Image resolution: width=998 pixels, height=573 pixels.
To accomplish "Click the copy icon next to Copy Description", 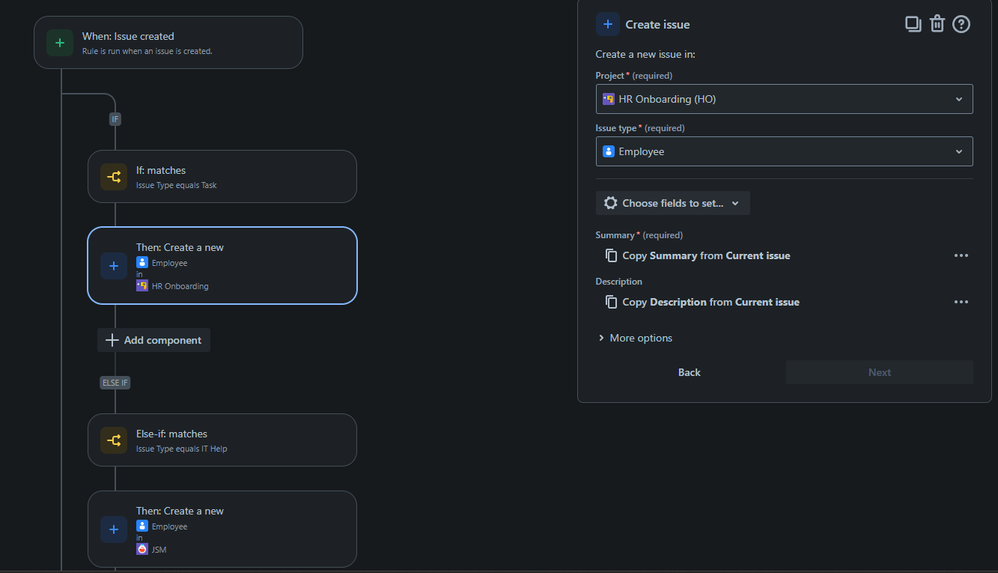I will (611, 302).
